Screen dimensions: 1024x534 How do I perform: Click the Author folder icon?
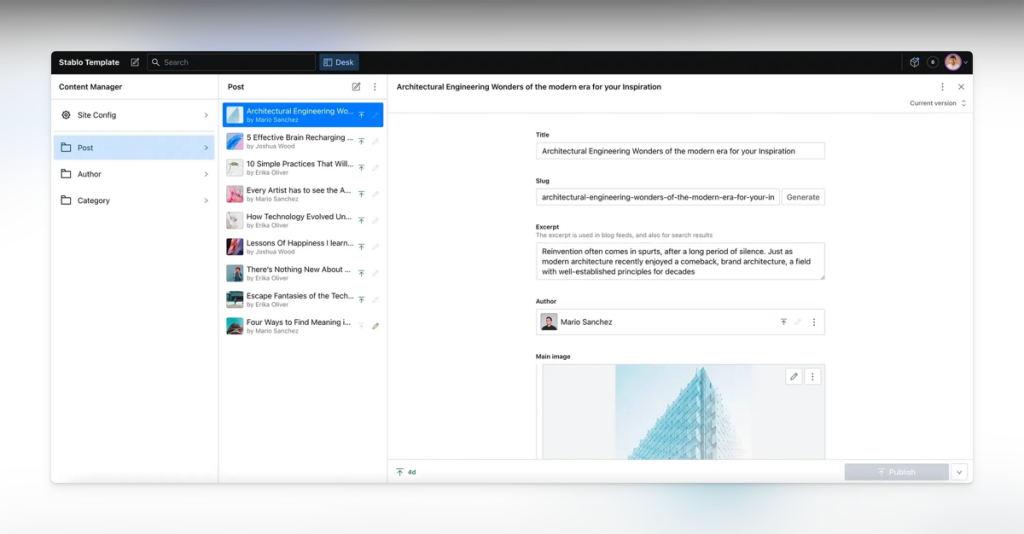66,174
